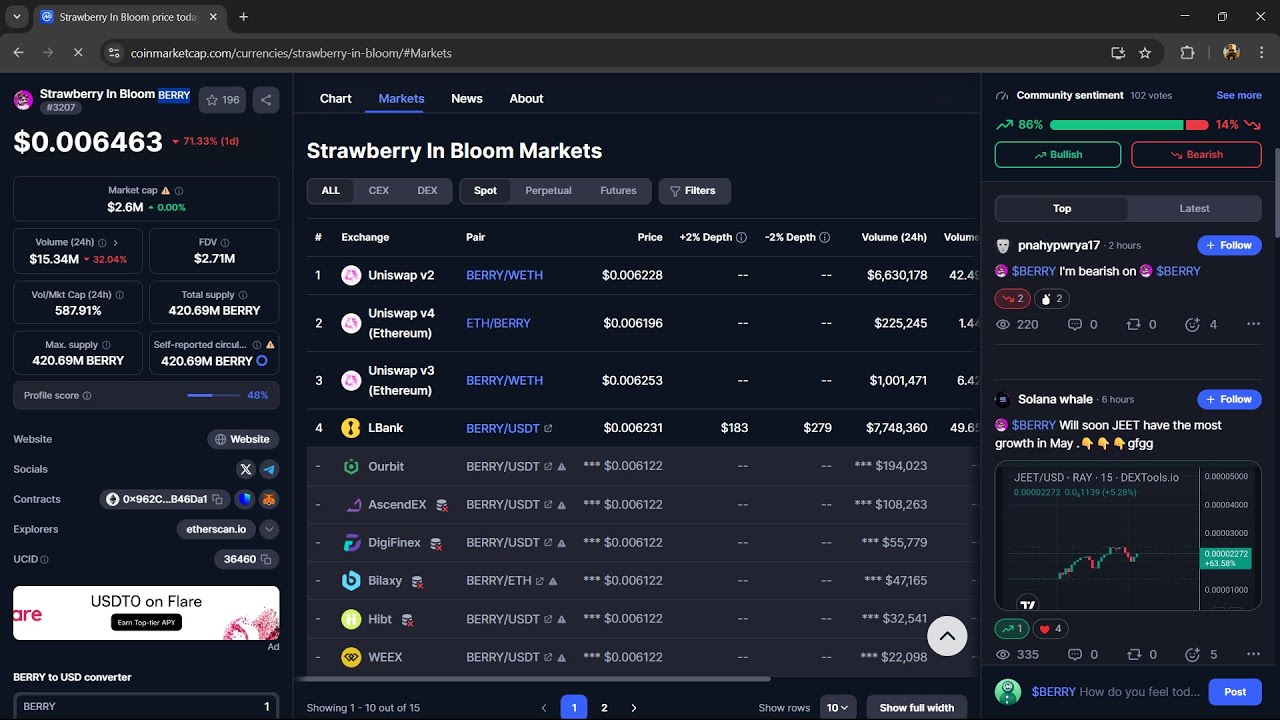Open the Chrome tab search dropdown
The image size is (1280, 720).
click(17, 17)
